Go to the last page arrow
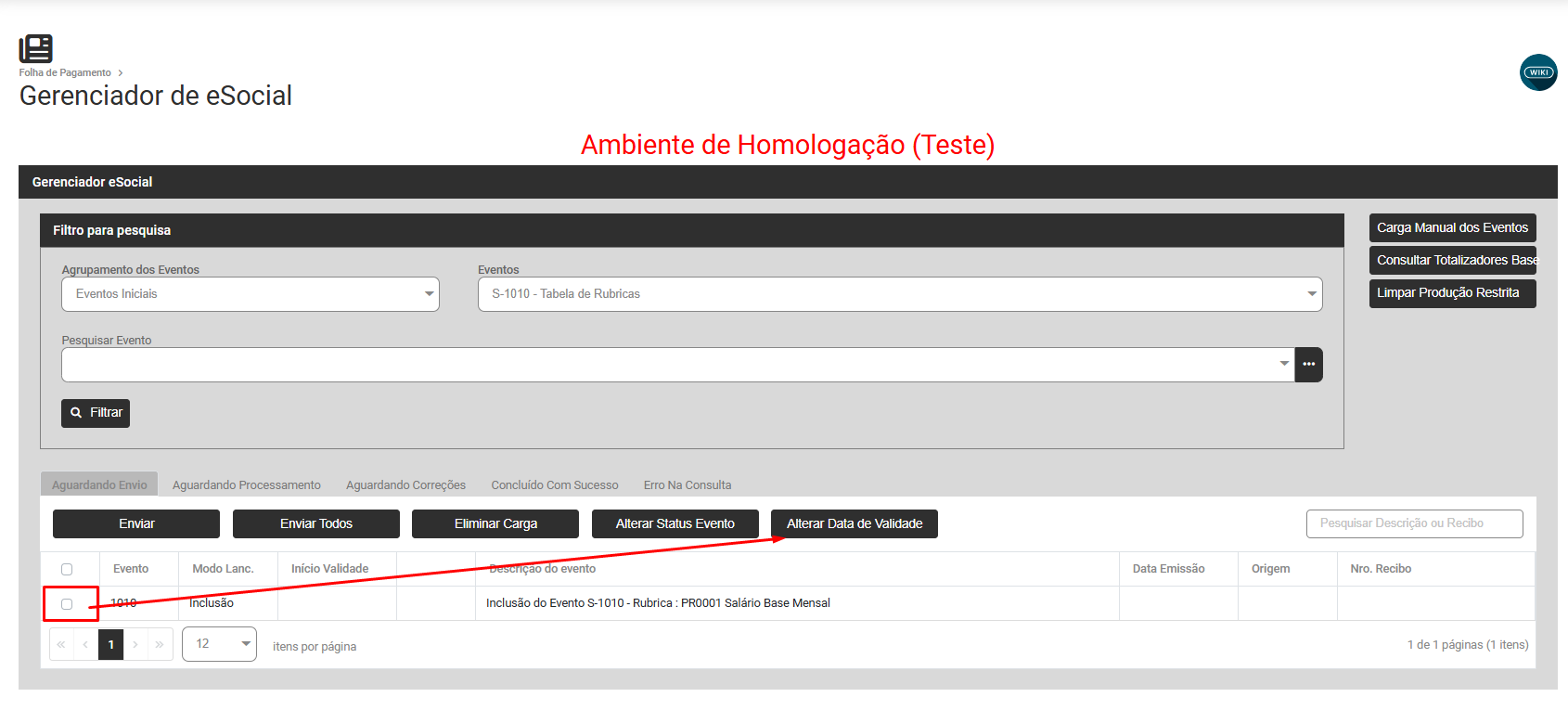This screenshot has height=710, width=1568. click(160, 644)
